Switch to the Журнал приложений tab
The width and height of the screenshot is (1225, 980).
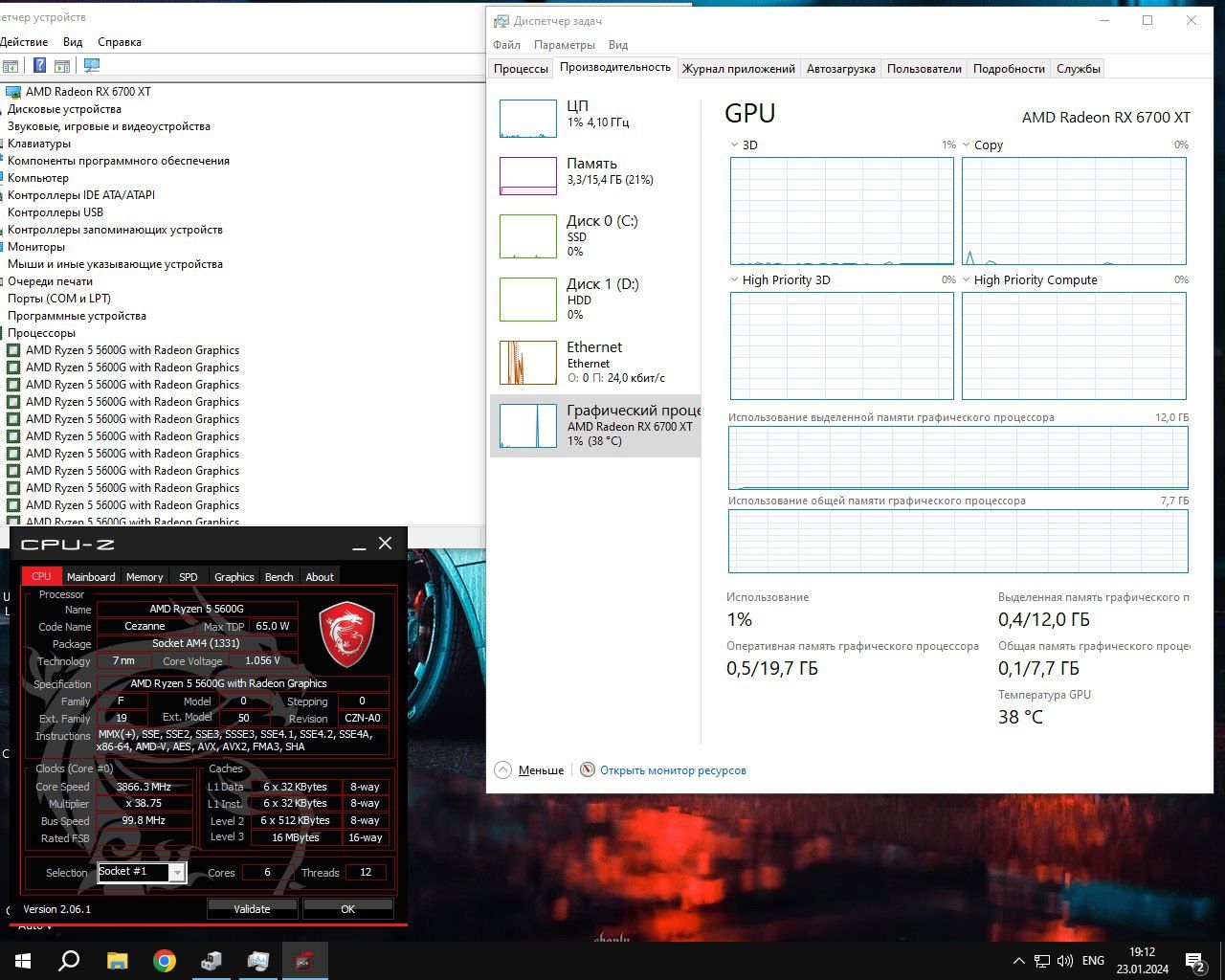click(738, 69)
